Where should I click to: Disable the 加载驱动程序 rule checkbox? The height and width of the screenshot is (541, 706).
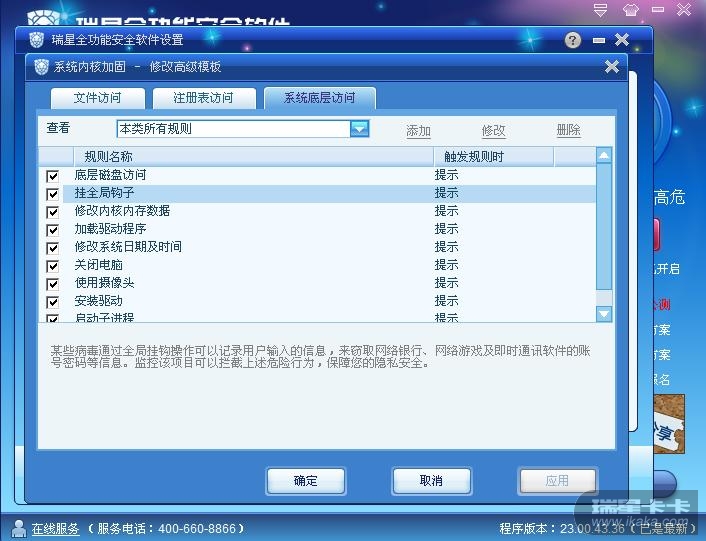pyautogui.click(x=53, y=230)
